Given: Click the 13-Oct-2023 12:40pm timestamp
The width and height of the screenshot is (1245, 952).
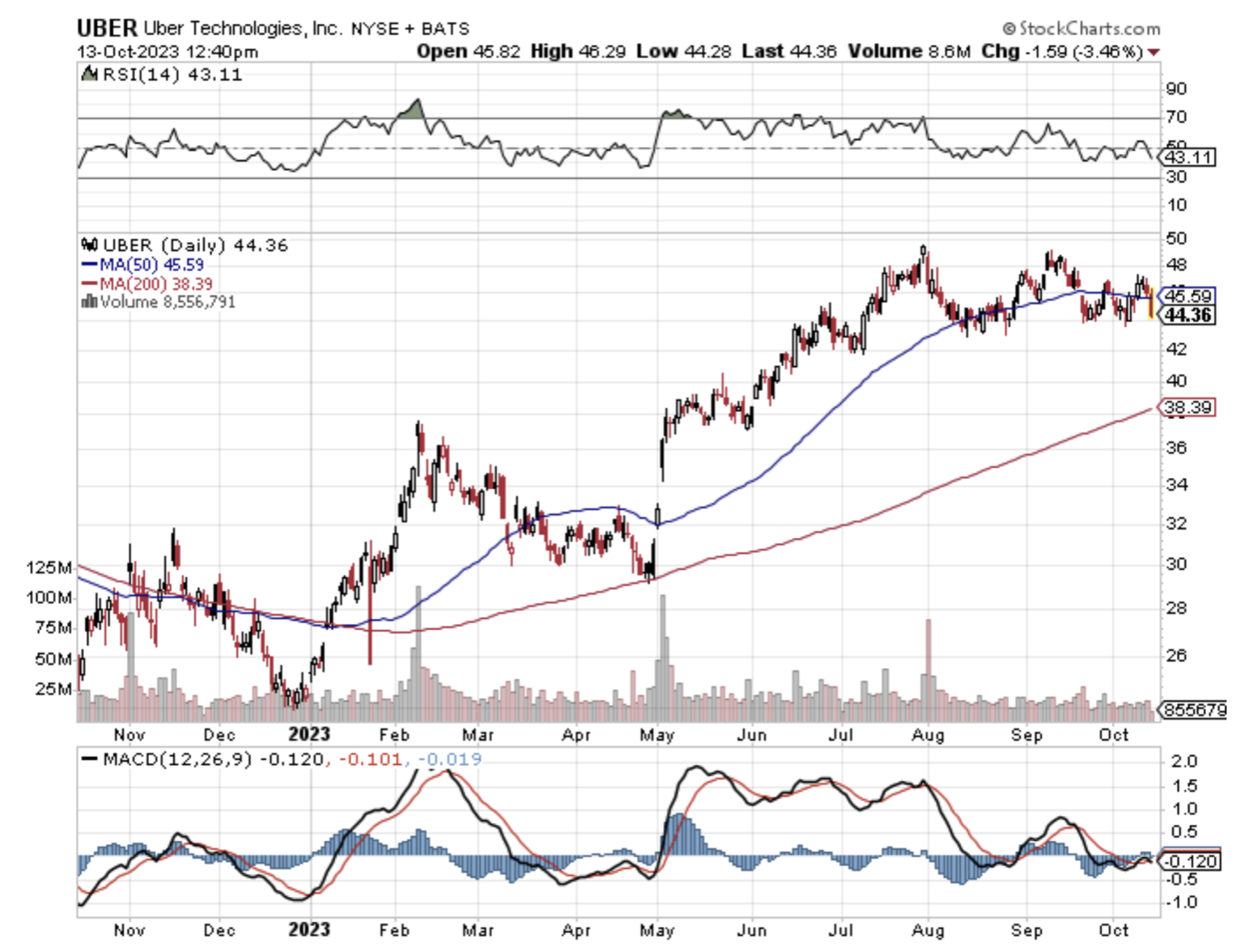Looking at the screenshot, I should pyautogui.click(x=168, y=52).
